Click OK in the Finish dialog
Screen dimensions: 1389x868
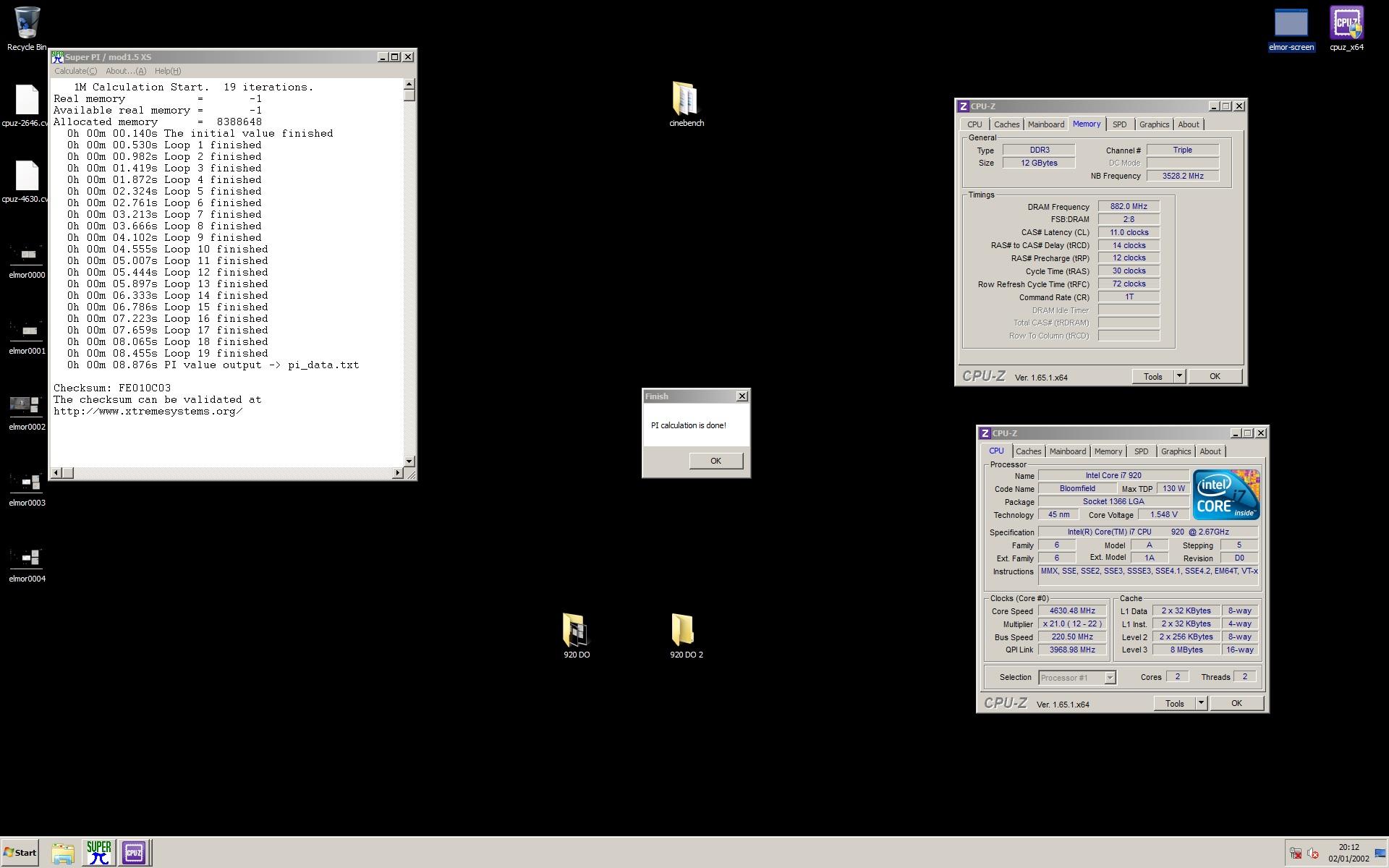715,461
